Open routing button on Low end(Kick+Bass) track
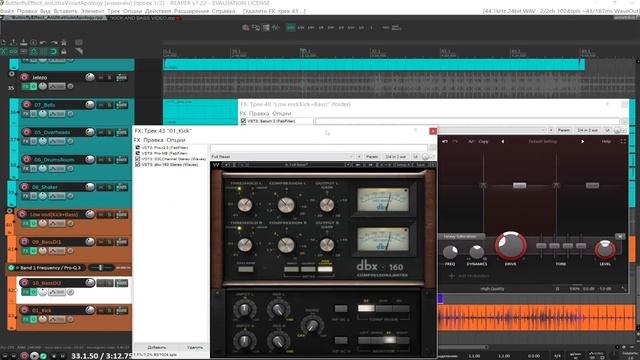The height and width of the screenshot is (360, 640). click(122, 214)
